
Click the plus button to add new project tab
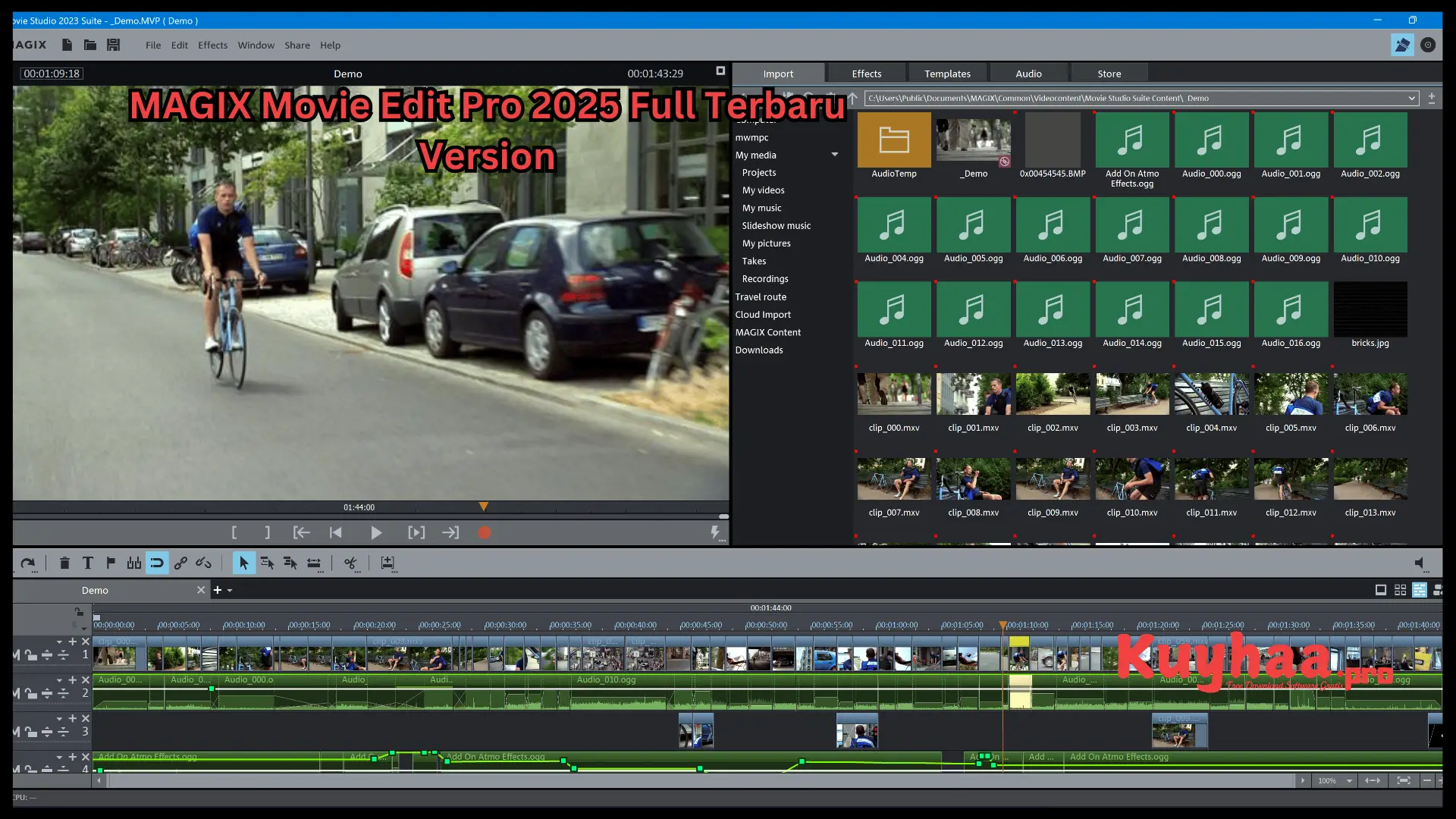coord(218,589)
